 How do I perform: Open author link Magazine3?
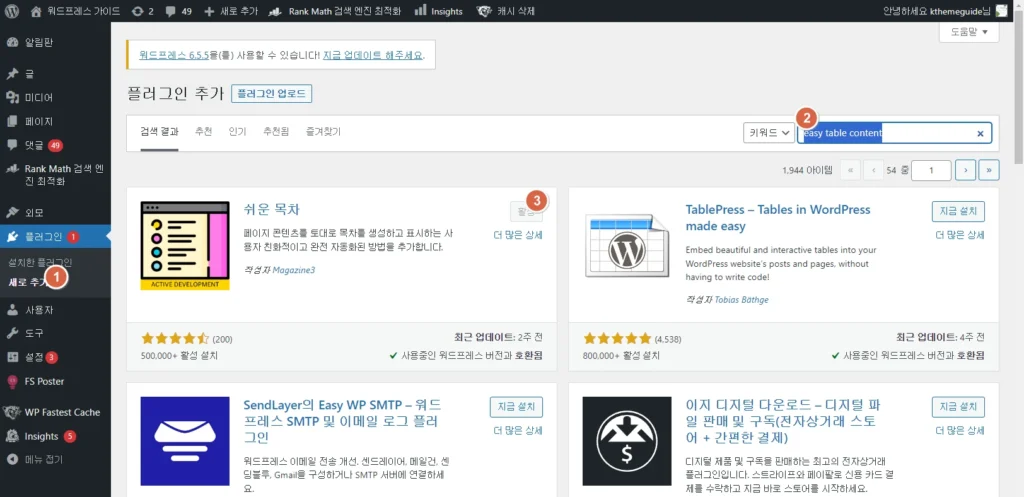tap(294, 270)
